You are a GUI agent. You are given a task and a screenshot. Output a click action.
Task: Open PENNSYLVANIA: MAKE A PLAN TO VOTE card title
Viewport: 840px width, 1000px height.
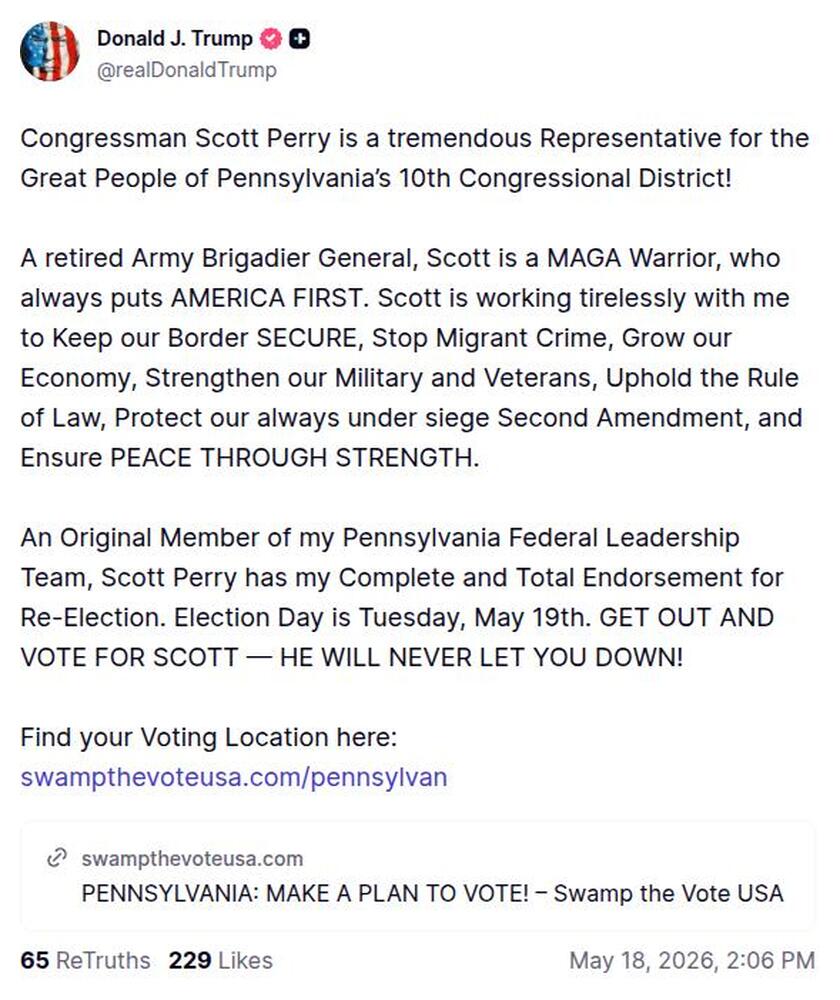tap(432, 893)
